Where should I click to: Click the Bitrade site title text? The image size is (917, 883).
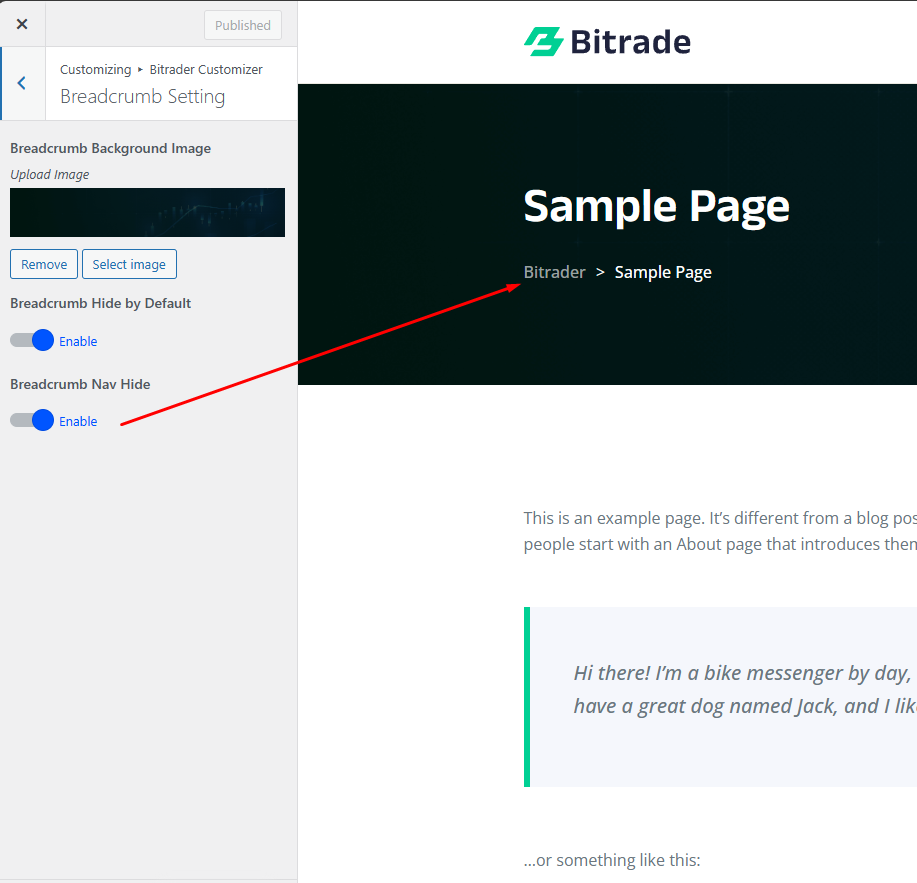630,42
